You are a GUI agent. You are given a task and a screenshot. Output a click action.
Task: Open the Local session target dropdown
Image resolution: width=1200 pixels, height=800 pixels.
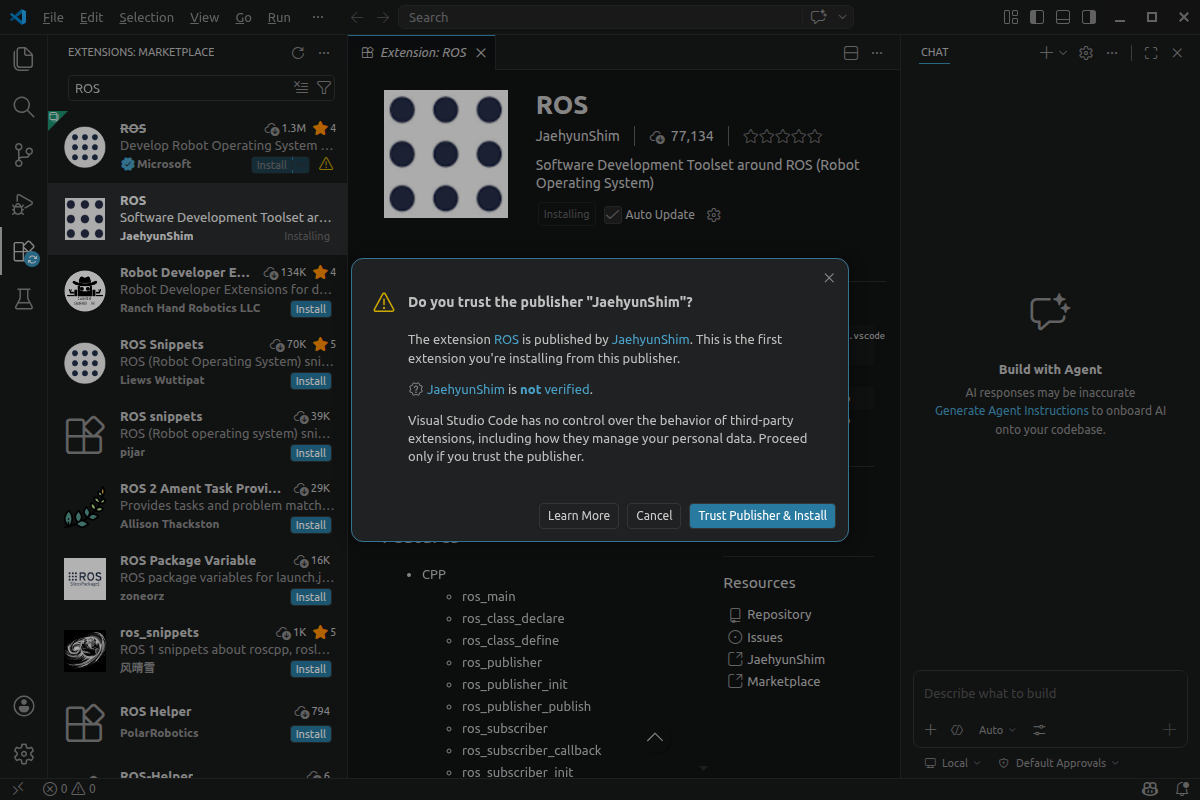point(953,763)
